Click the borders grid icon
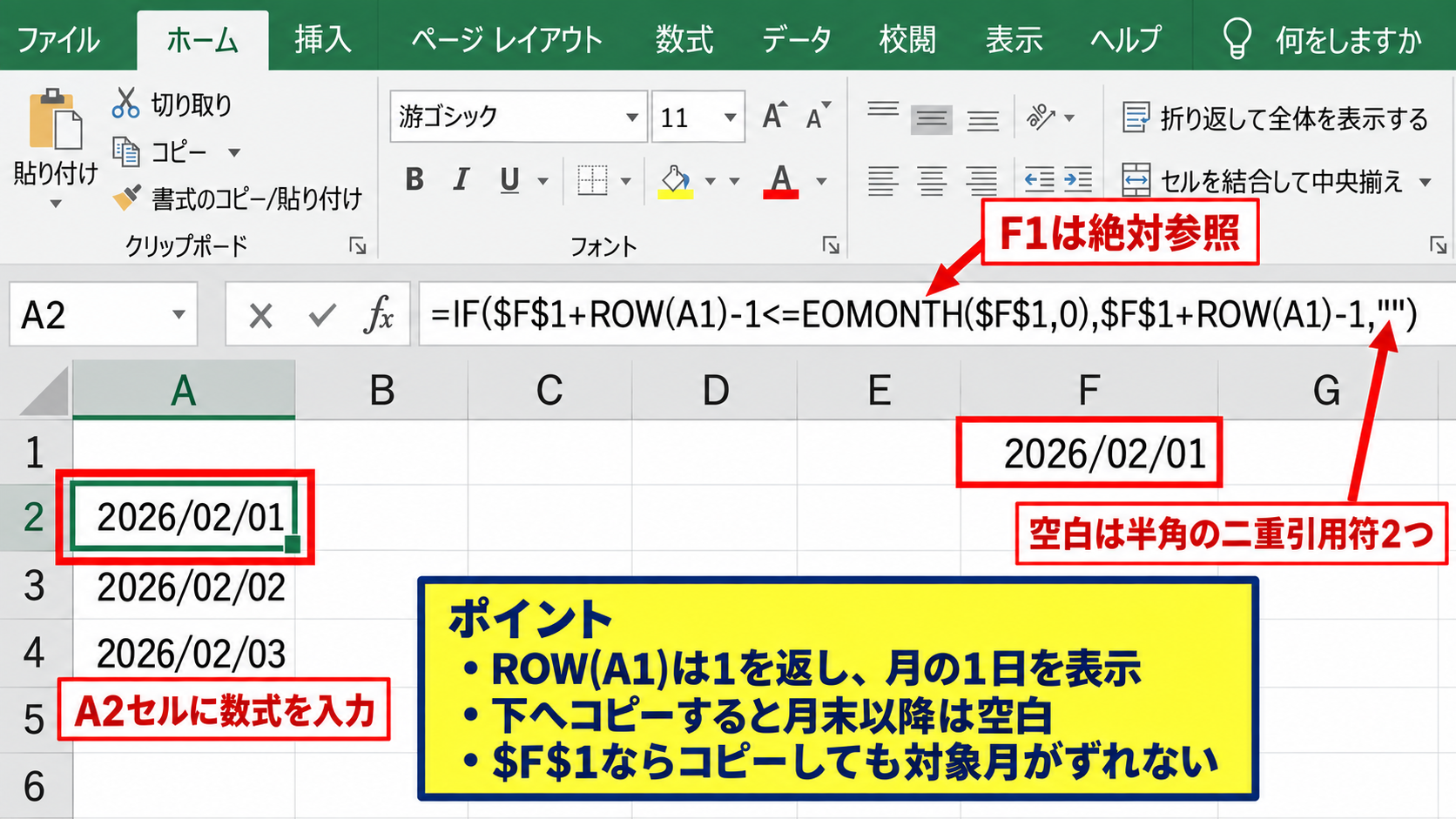Viewport: 1456px width, 819px height. (592, 180)
